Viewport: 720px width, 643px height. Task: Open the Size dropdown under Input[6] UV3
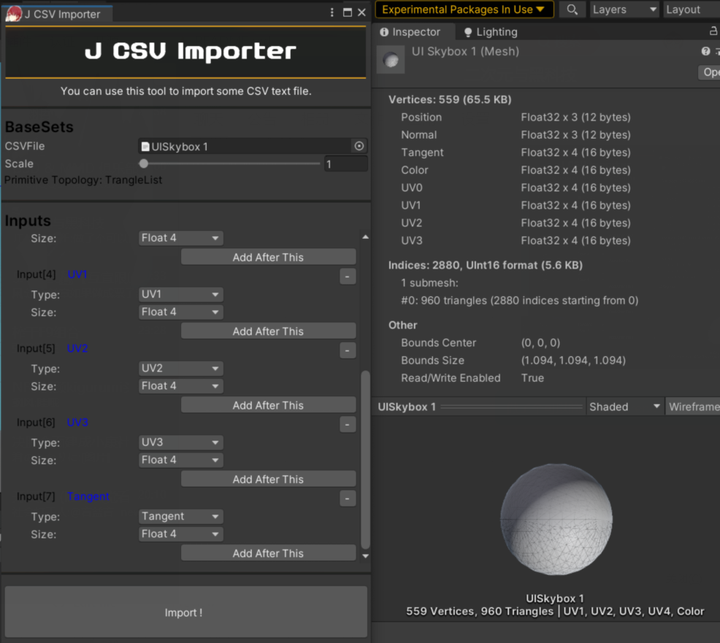(x=181, y=460)
